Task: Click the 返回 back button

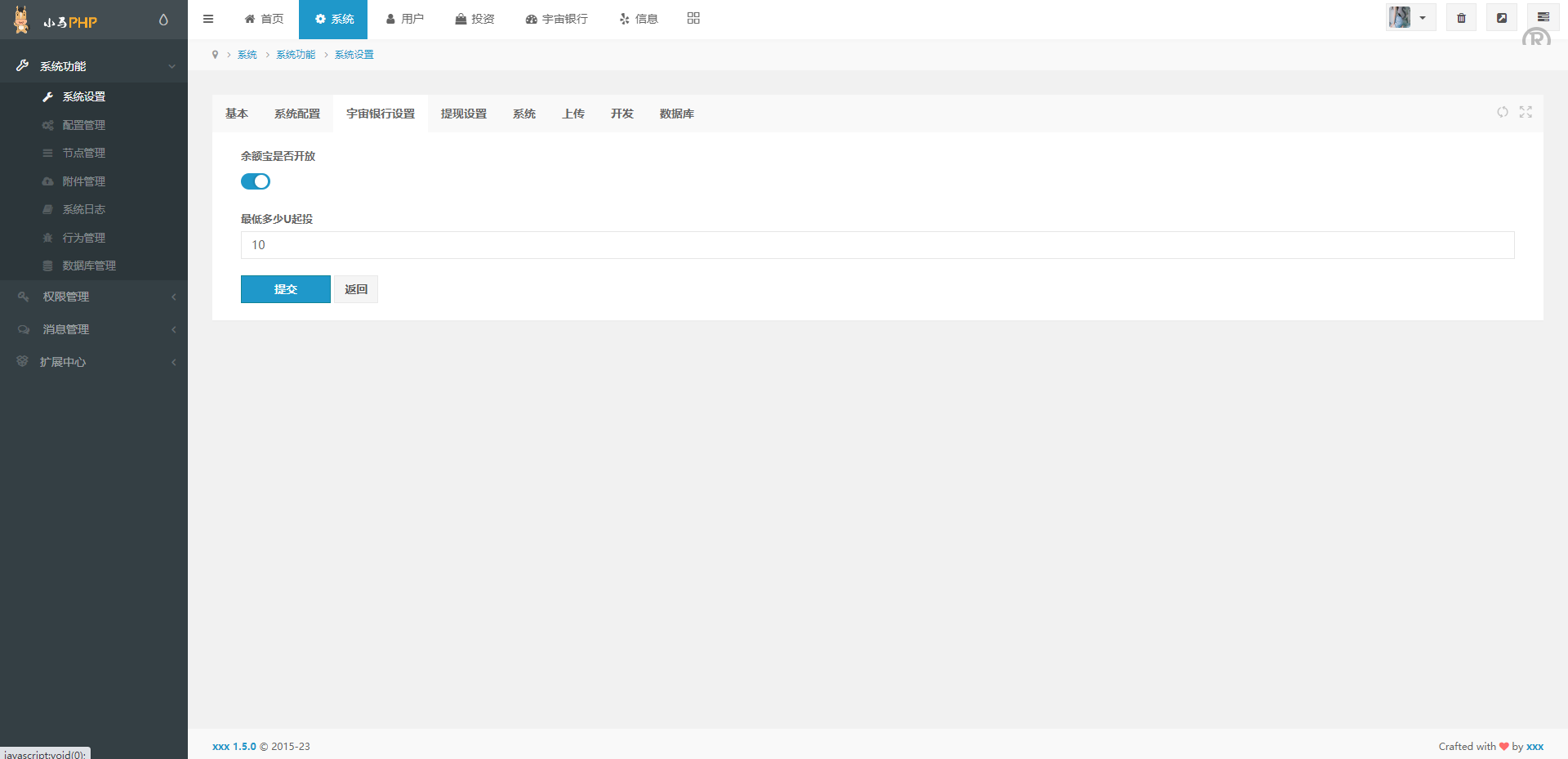Action: (356, 289)
